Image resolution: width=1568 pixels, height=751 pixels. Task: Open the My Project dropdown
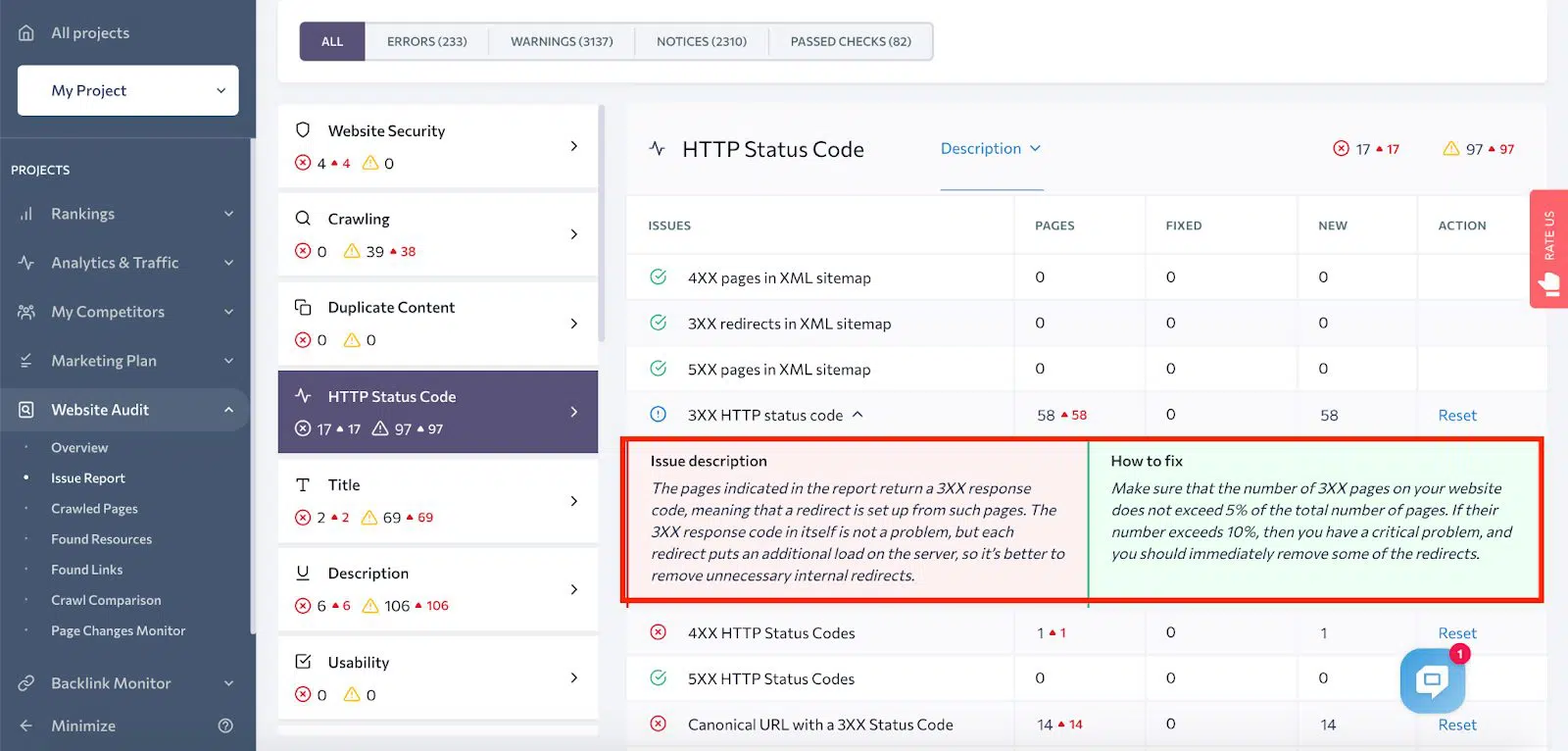pyautogui.click(x=127, y=90)
